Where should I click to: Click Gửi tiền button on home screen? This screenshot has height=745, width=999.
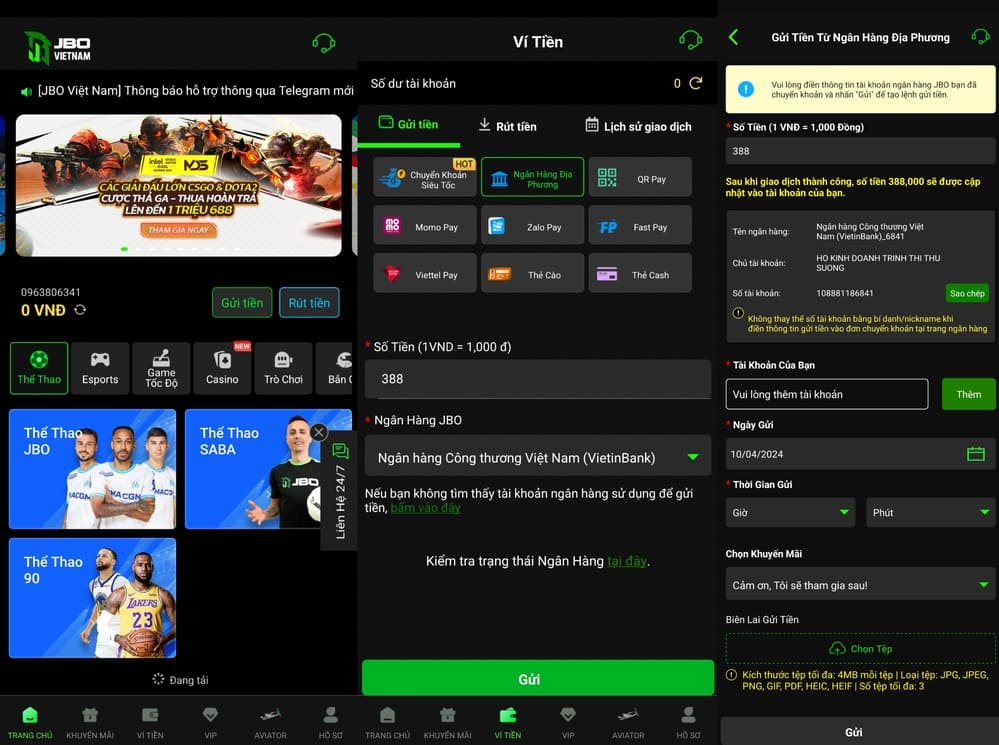click(x=242, y=303)
